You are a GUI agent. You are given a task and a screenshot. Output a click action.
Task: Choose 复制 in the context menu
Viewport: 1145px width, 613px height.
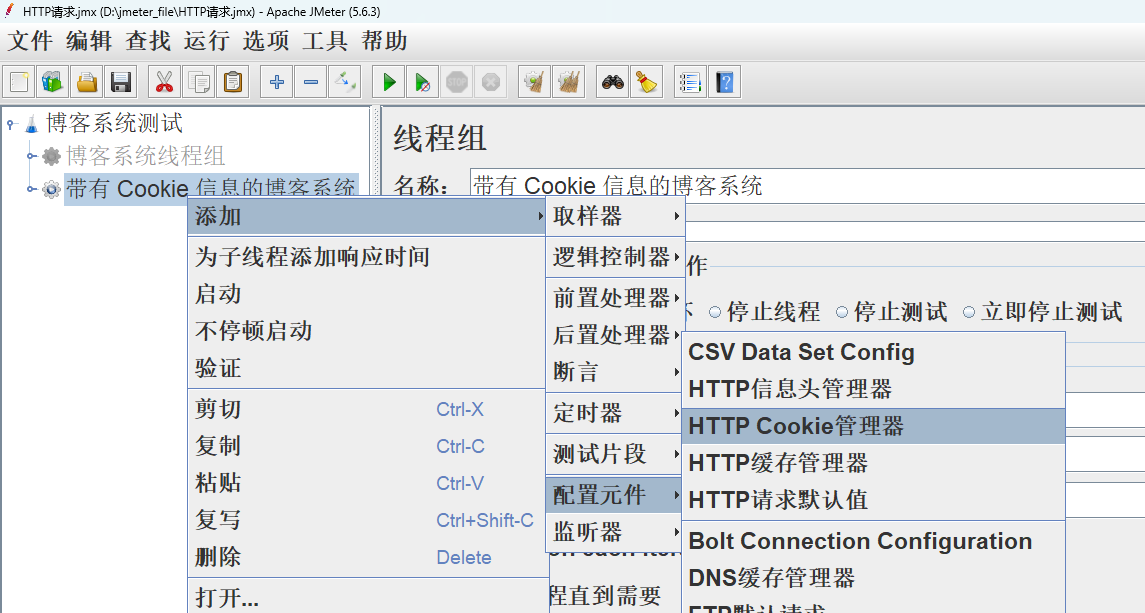point(367,446)
